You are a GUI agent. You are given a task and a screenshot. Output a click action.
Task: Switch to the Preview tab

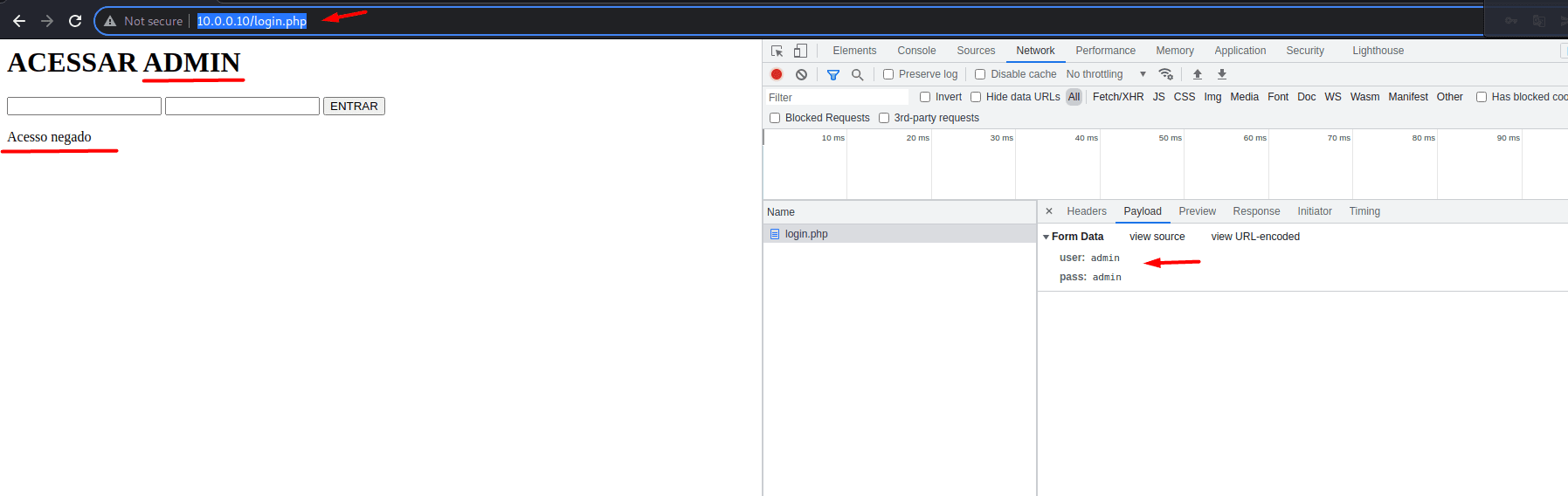[x=1197, y=211]
